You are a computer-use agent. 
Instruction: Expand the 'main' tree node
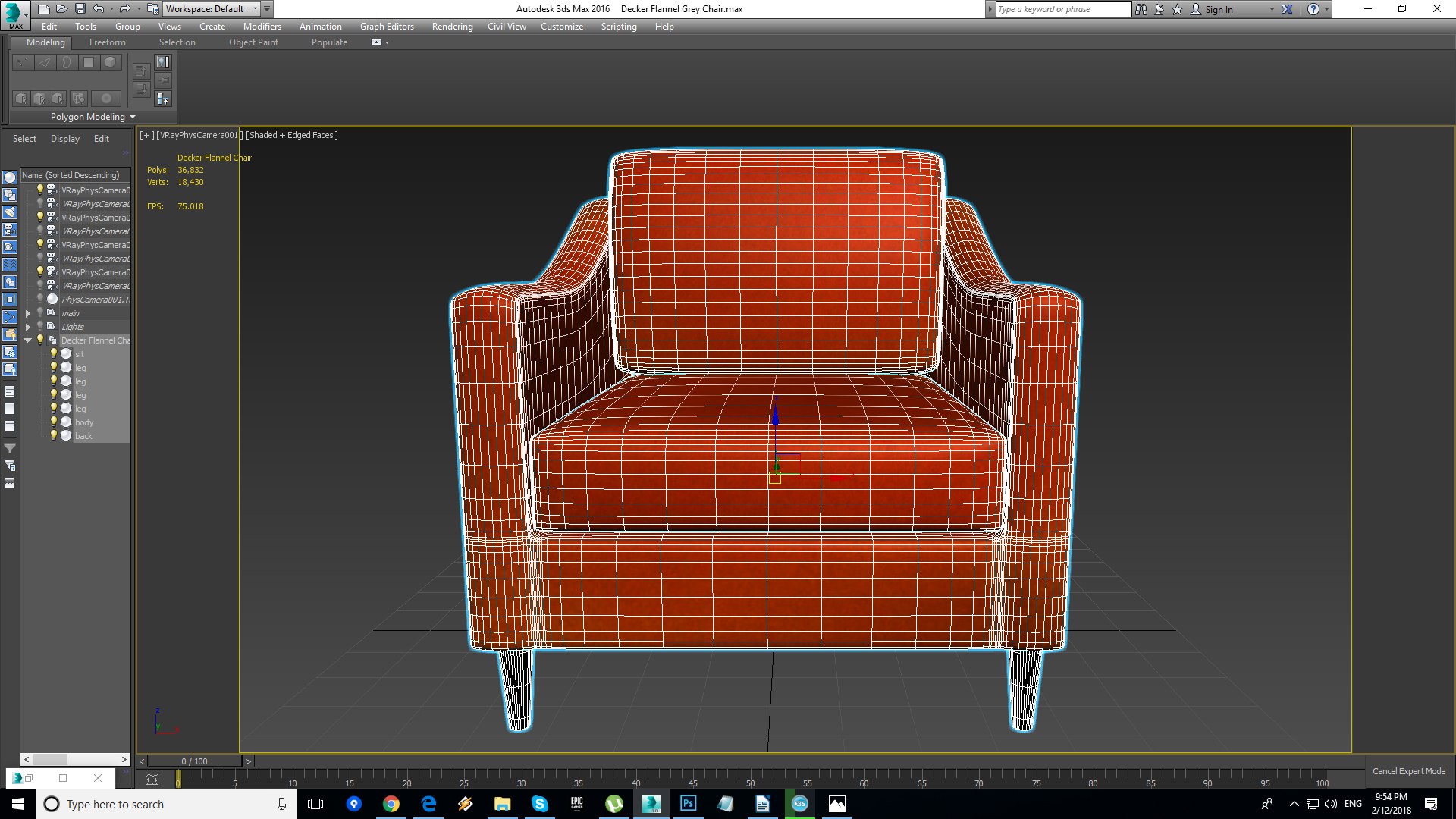coord(28,313)
